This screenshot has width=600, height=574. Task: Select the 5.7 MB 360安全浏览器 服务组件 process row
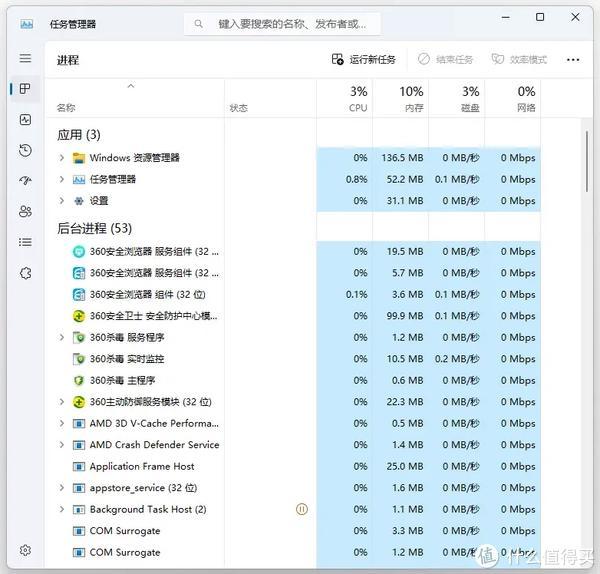tap(293, 273)
